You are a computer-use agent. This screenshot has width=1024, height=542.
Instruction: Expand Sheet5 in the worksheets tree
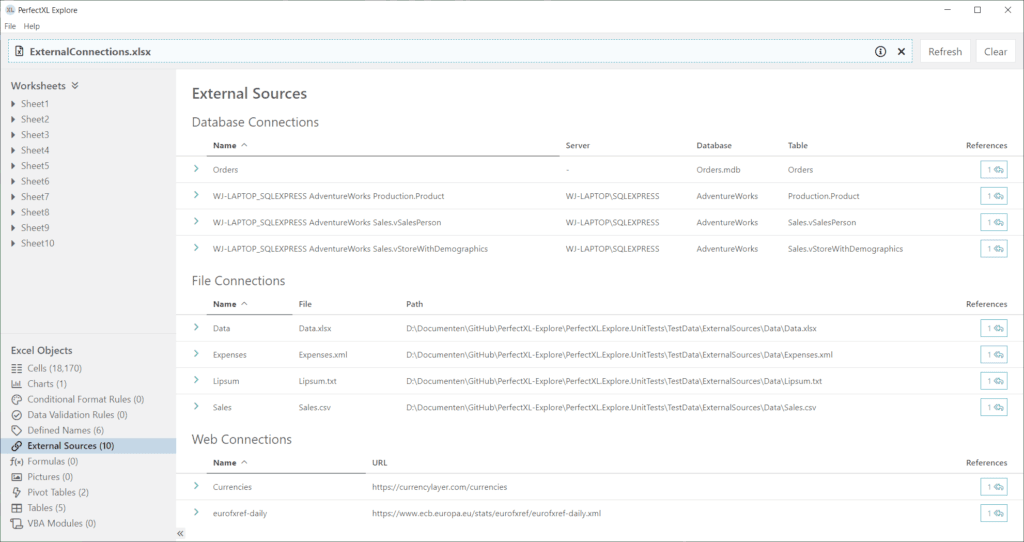[13, 166]
